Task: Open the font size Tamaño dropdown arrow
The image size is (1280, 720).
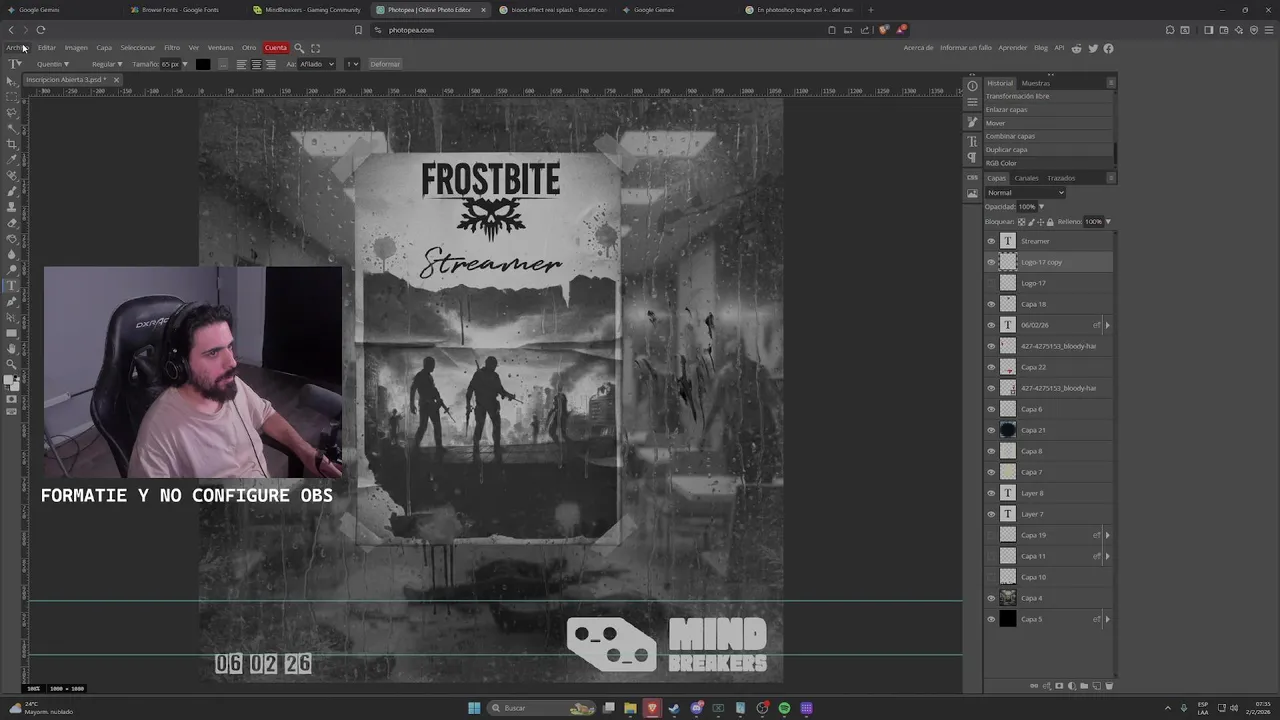Action: point(184,64)
